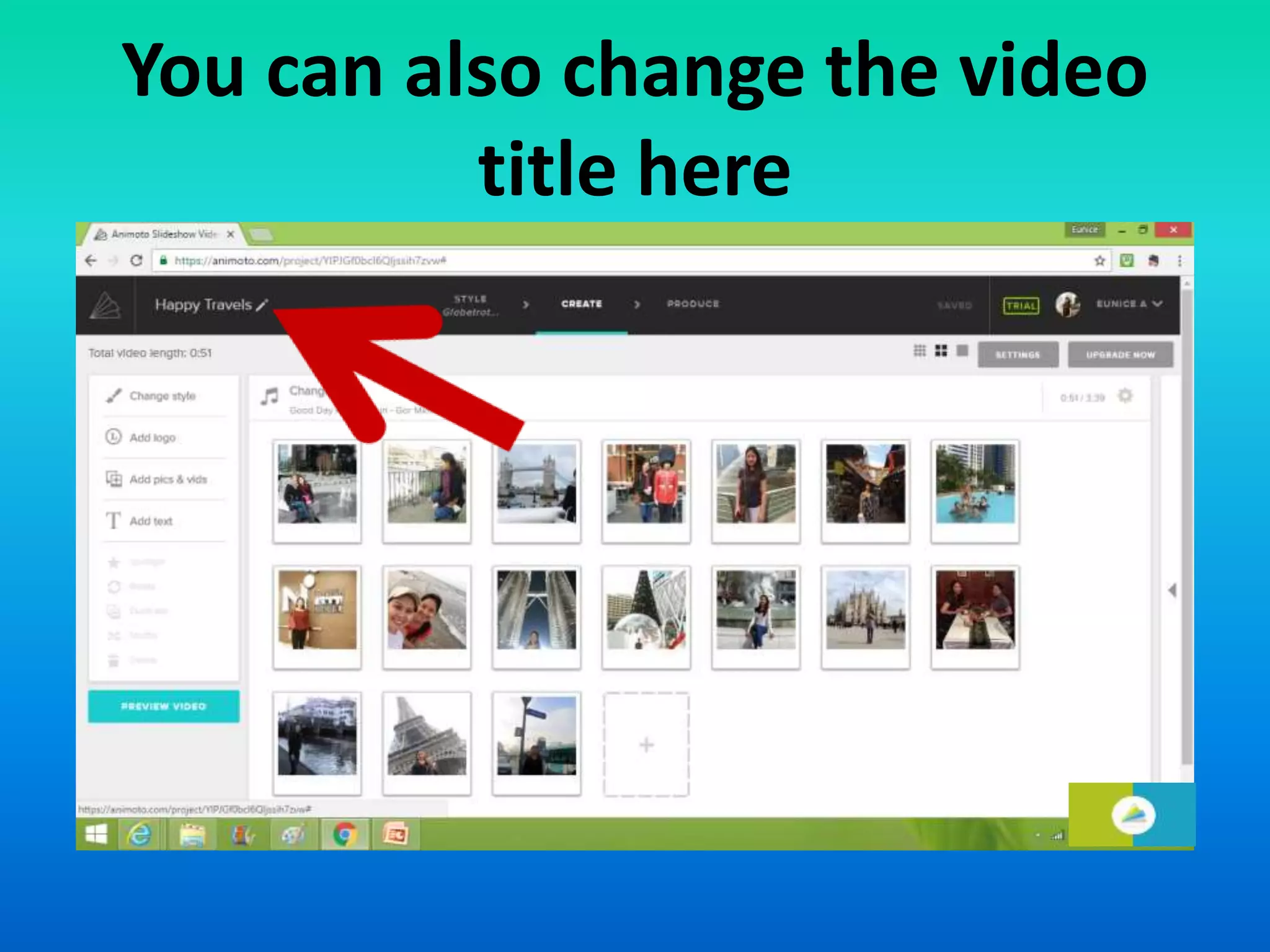The width and height of the screenshot is (1270, 952).
Task: Launch Internet Explorer from taskbar
Action: click(x=140, y=834)
